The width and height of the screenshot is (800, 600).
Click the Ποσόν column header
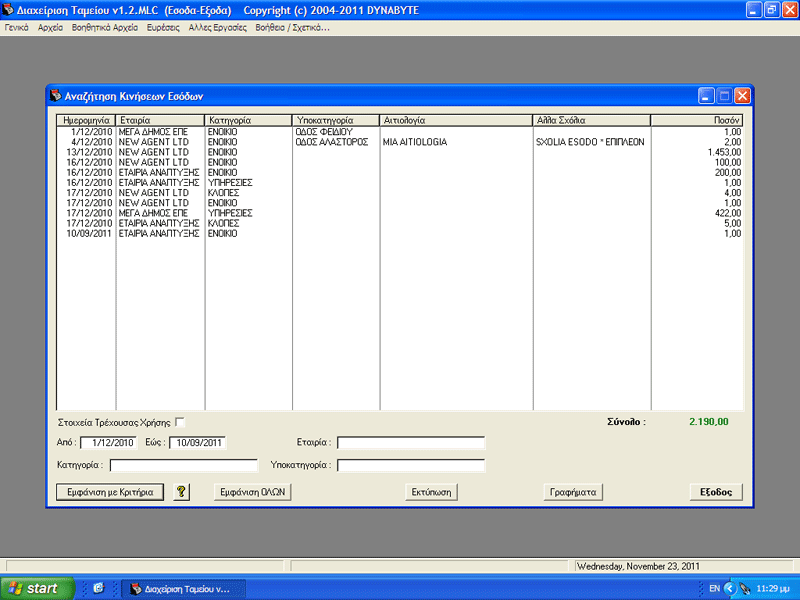tap(697, 120)
